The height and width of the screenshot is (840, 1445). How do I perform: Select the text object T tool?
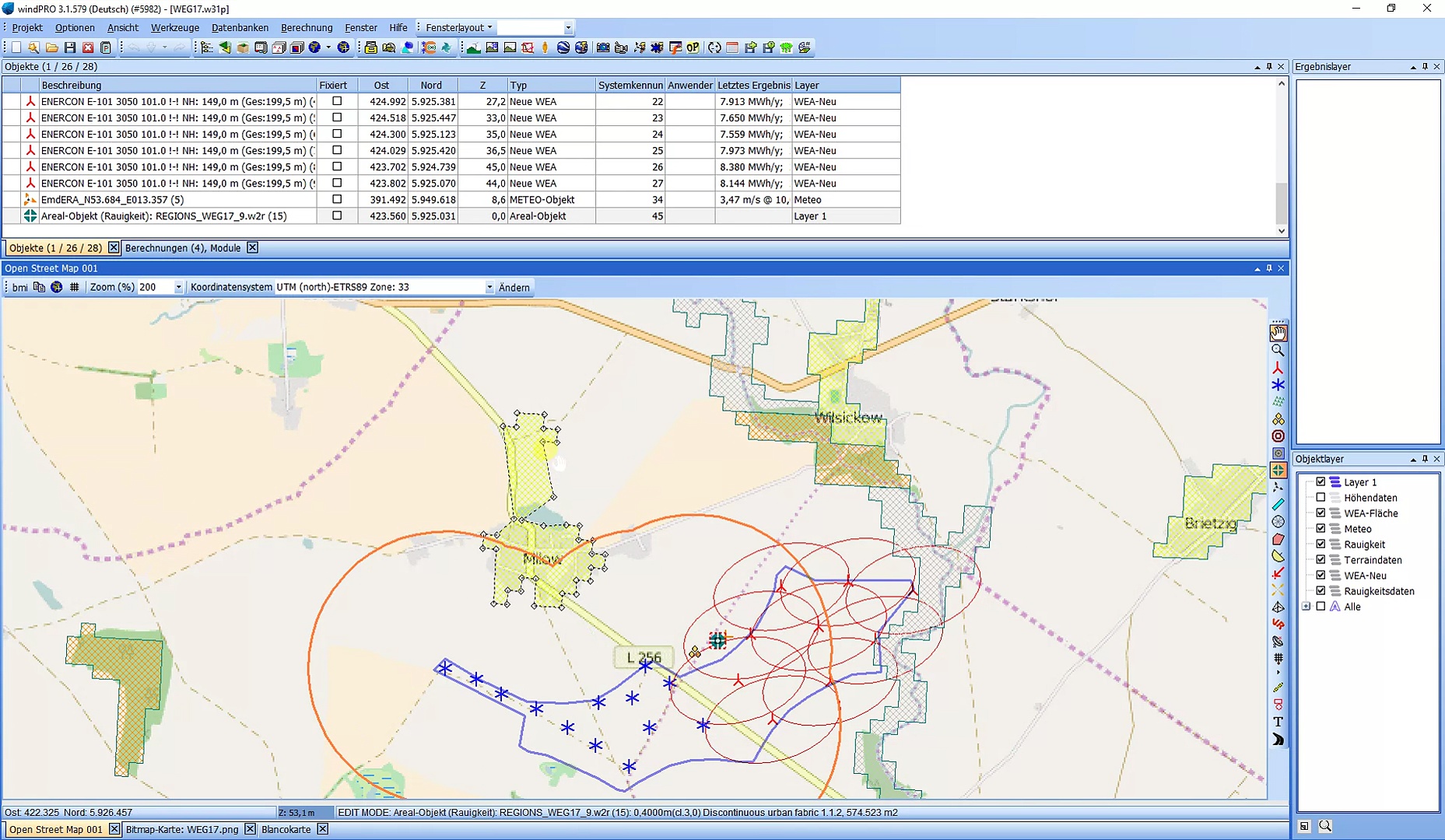click(1278, 722)
